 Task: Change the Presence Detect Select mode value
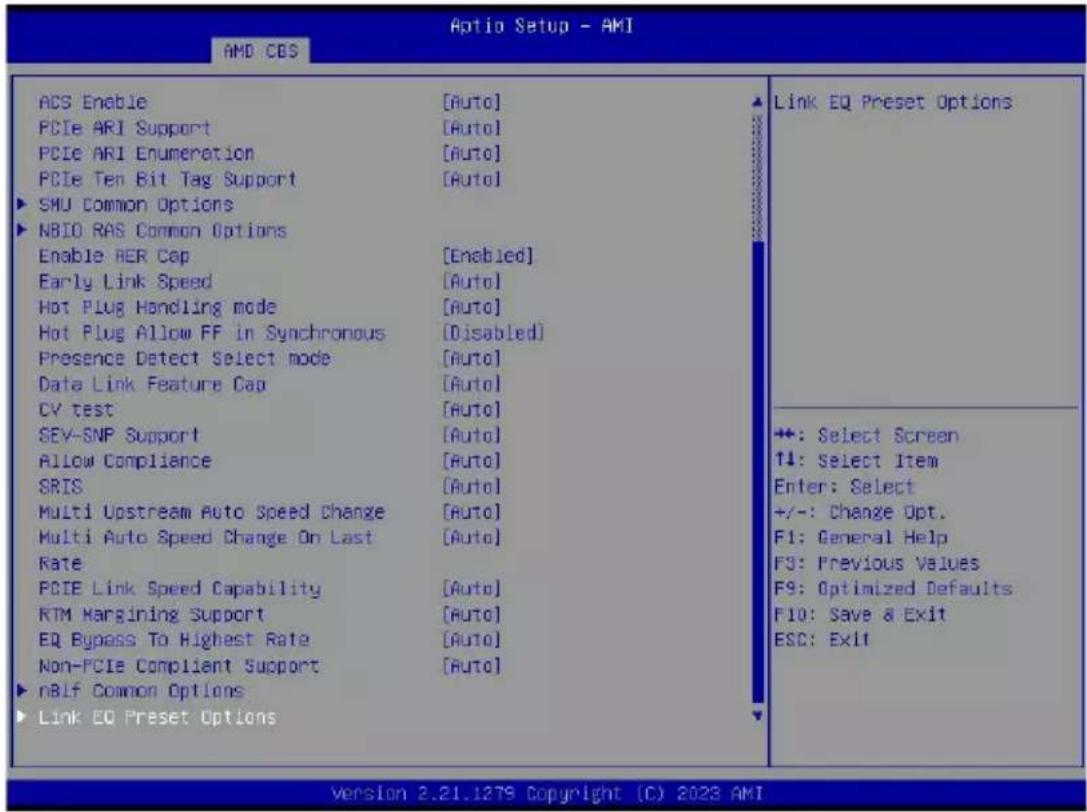coord(471,359)
